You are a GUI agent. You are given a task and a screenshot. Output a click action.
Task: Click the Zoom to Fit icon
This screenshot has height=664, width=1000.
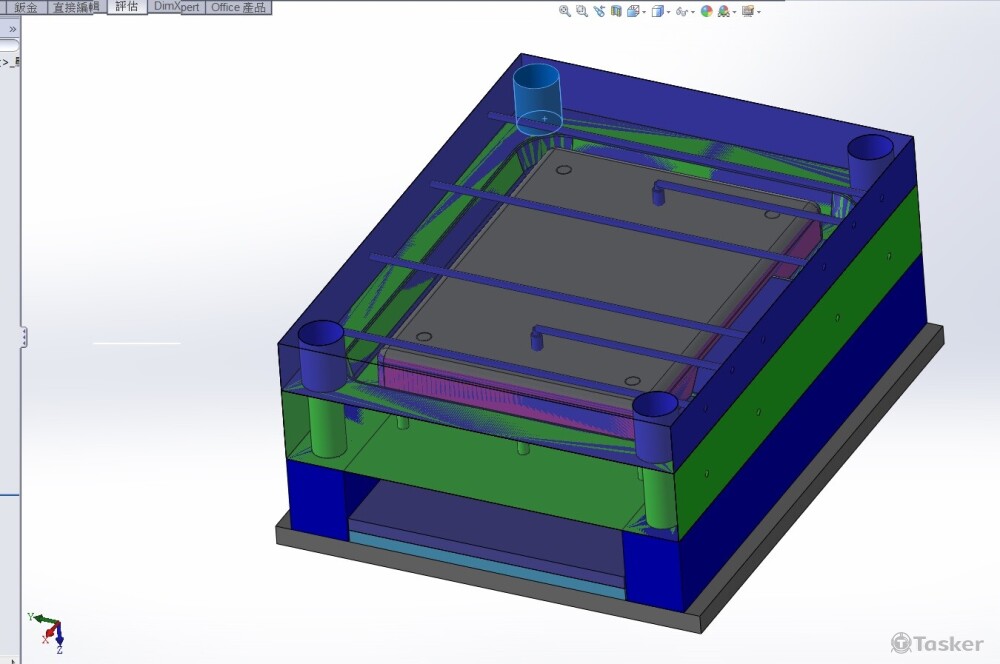tap(565, 11)
